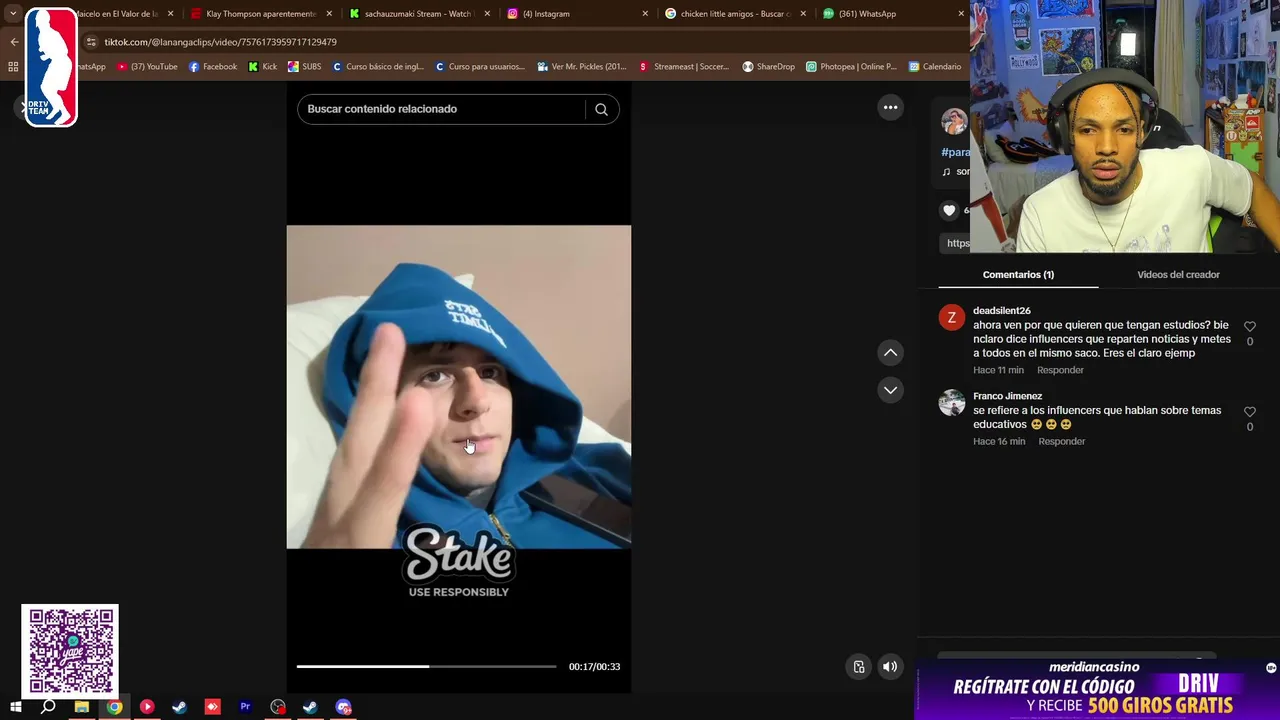1280x720 pixels.
Task: Open Curso básico de inglés bookmark
Action: (378, 67)
